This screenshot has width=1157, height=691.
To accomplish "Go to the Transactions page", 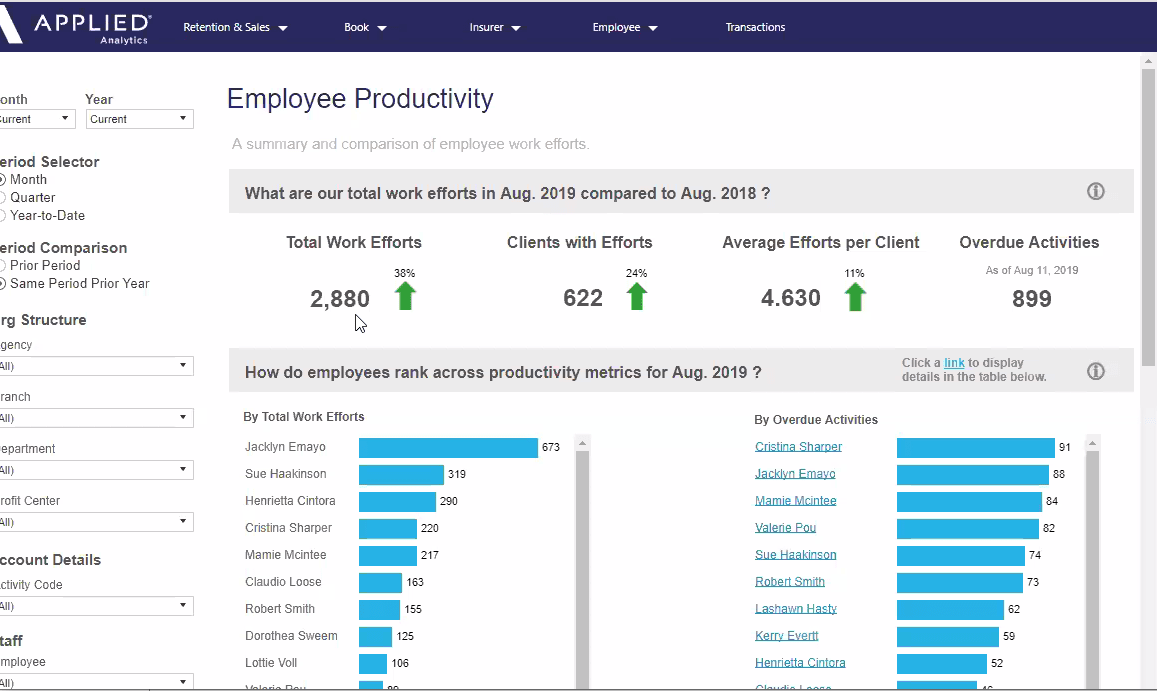I will [x=755, y=28].
